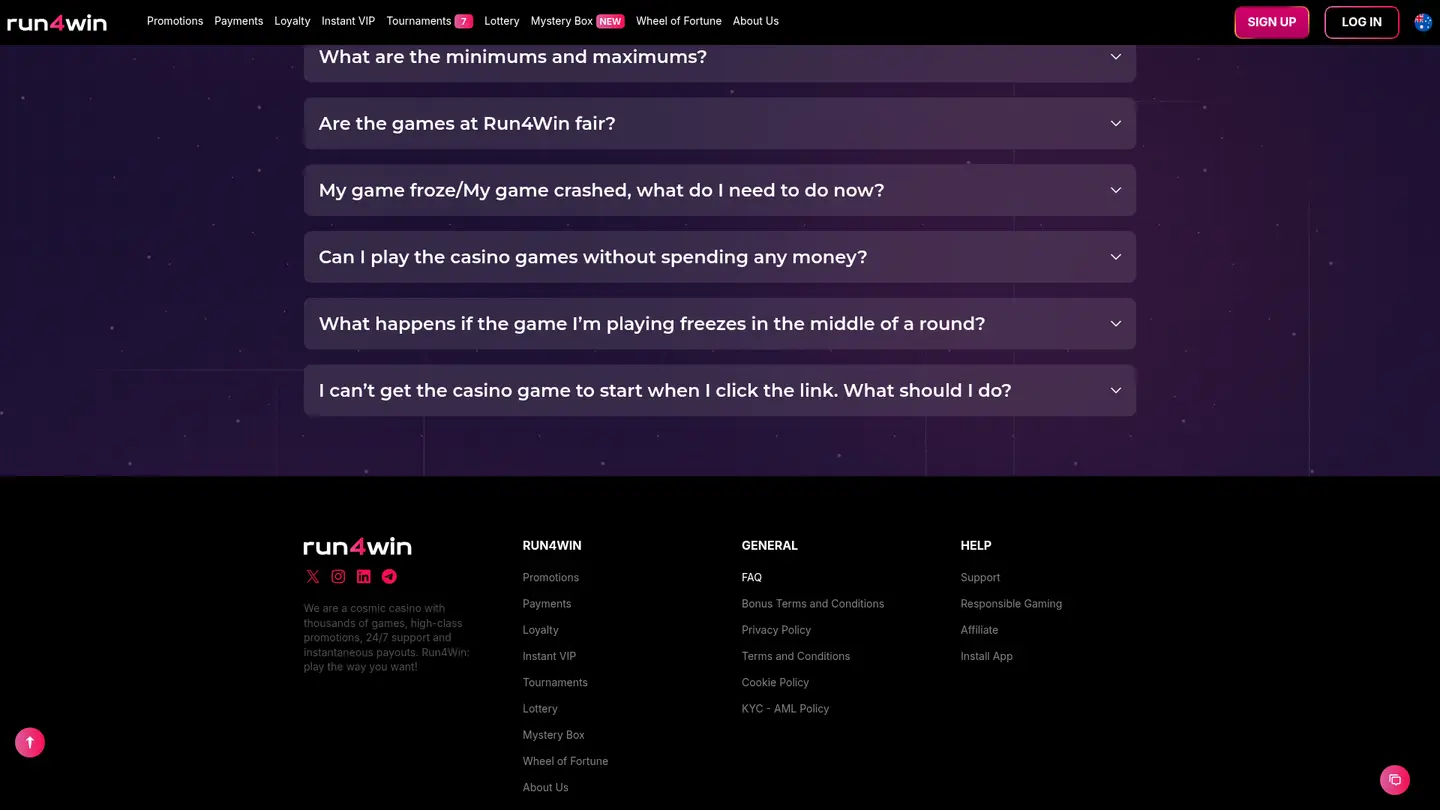Open the Instagram social icon
The width and height of the screenshot is (1440, 810).
(339, 576)
